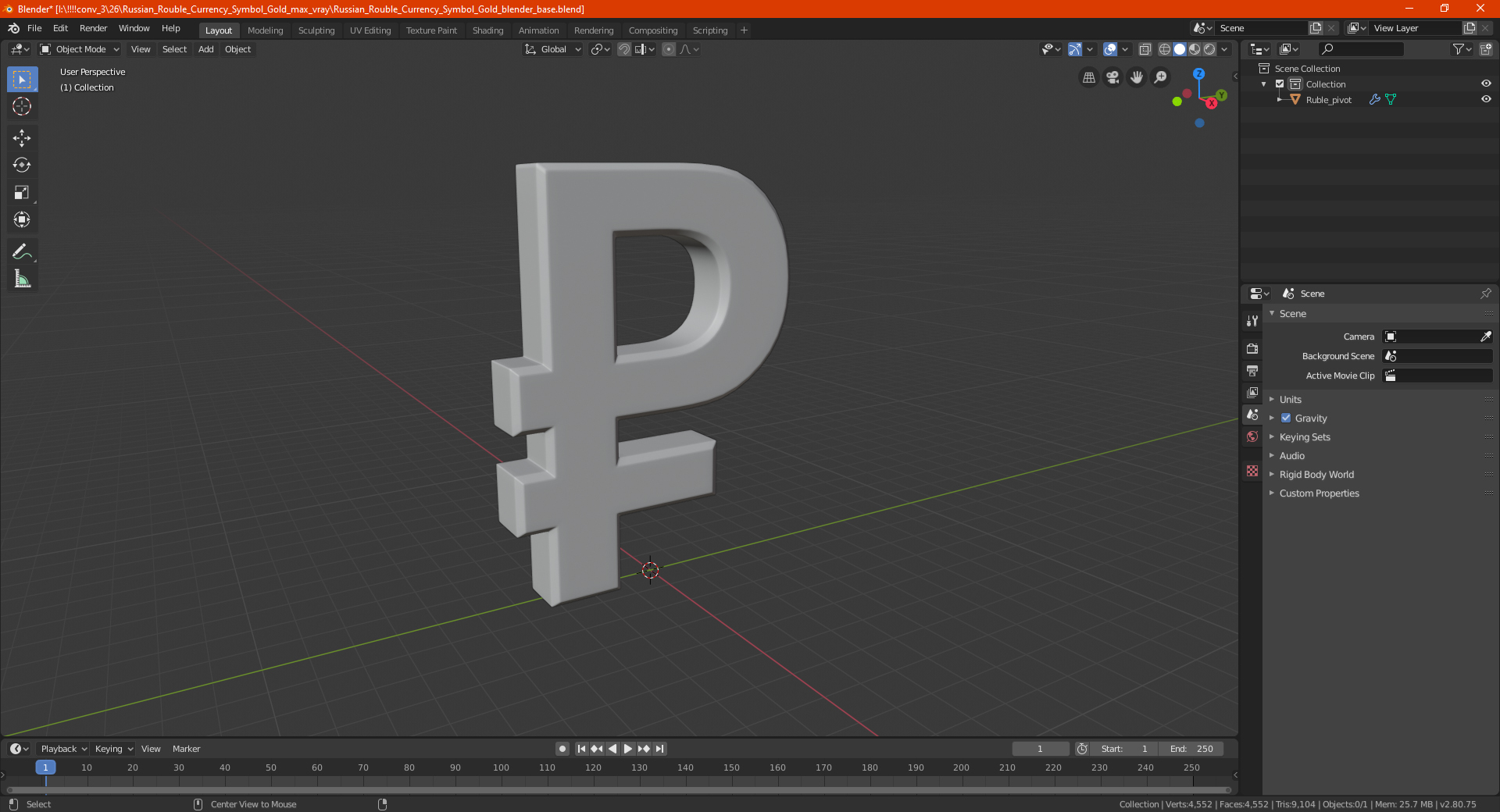Open the outliner filter dropdown
Image resolution: width=1500 pixels, height=812 pixels.
click(x=1462, y=49)
